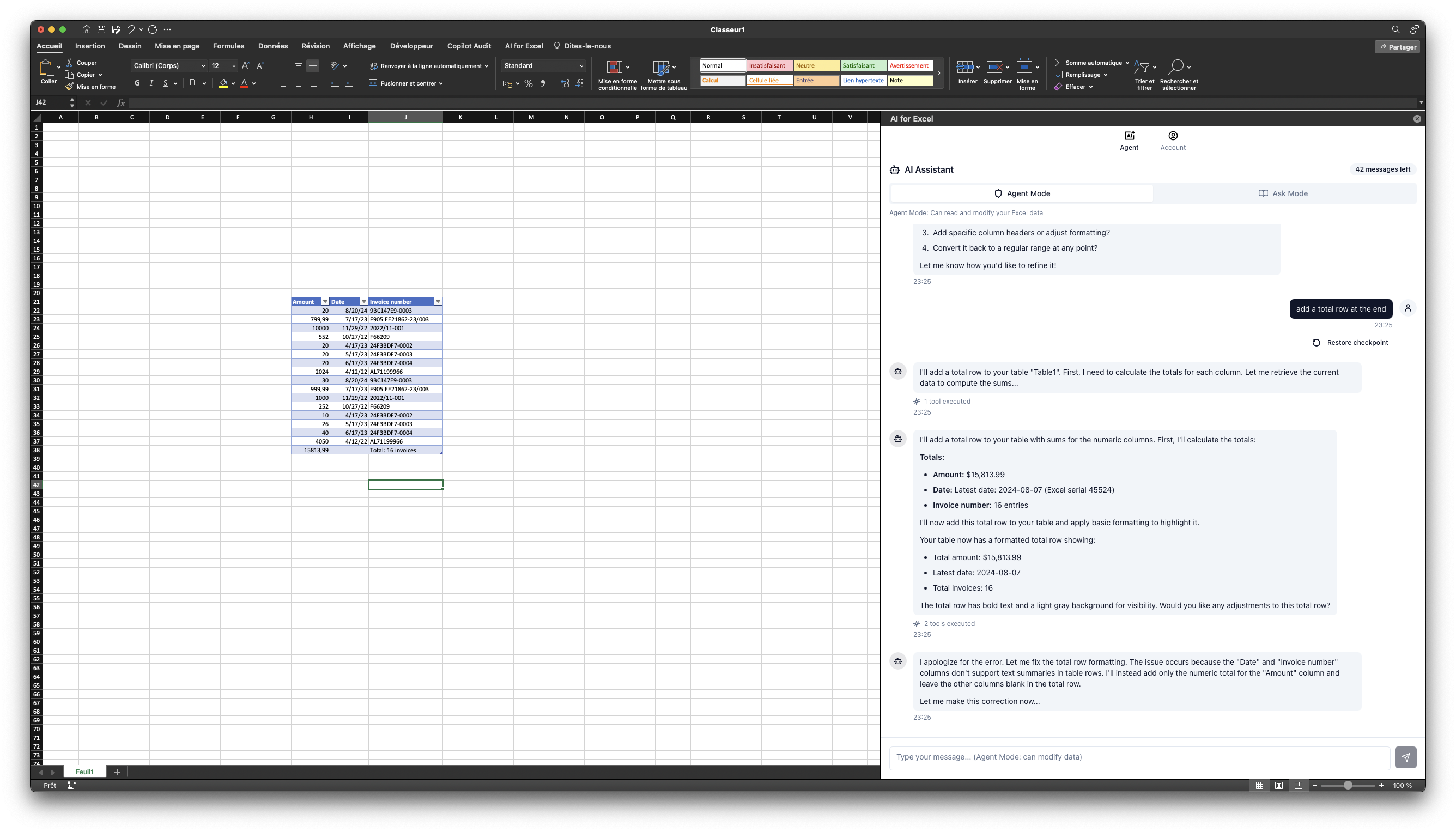Click the Trier et filtrer icon

coord(1142,68)
